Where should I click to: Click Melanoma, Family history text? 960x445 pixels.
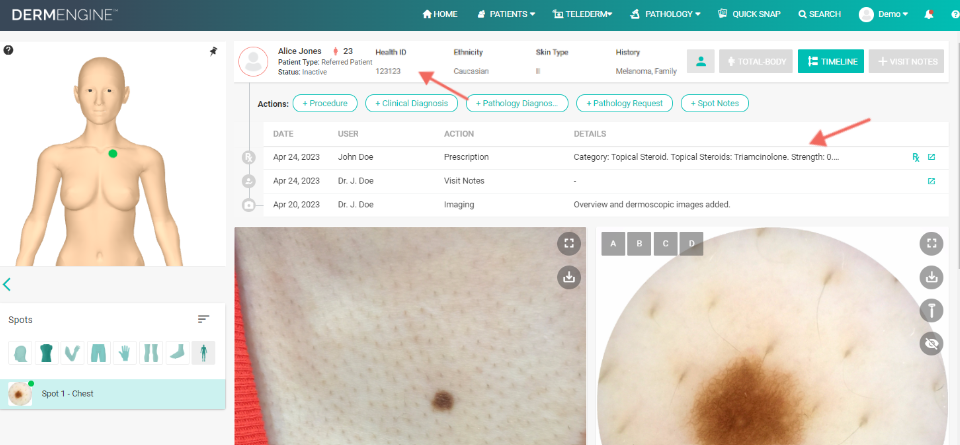pyautogui.click(x=646, y=71)
